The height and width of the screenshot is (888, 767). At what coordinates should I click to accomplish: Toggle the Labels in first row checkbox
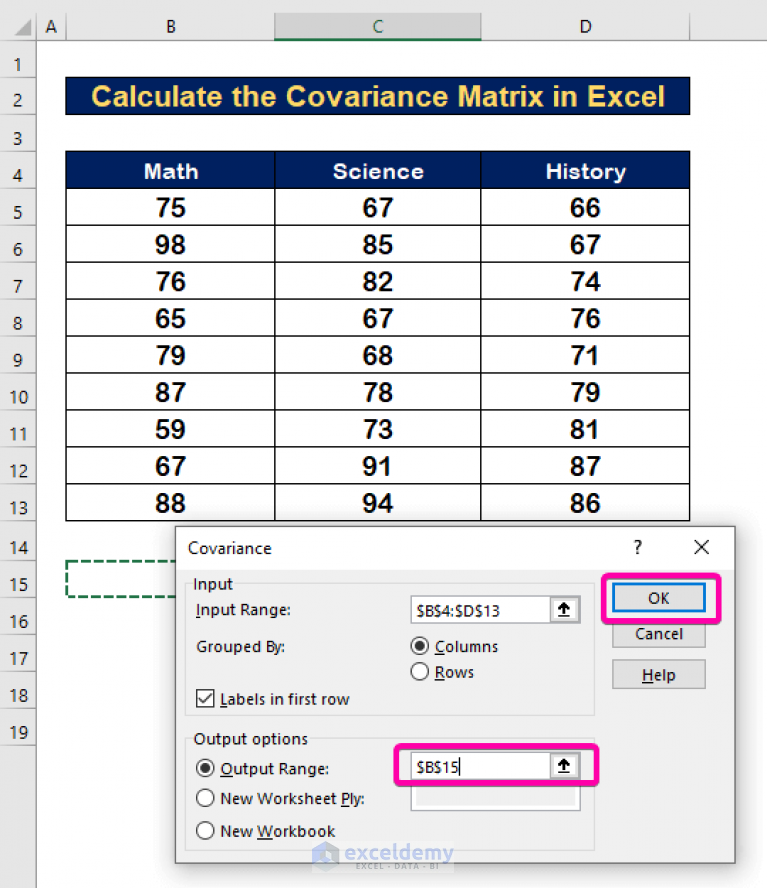(205, 699)
